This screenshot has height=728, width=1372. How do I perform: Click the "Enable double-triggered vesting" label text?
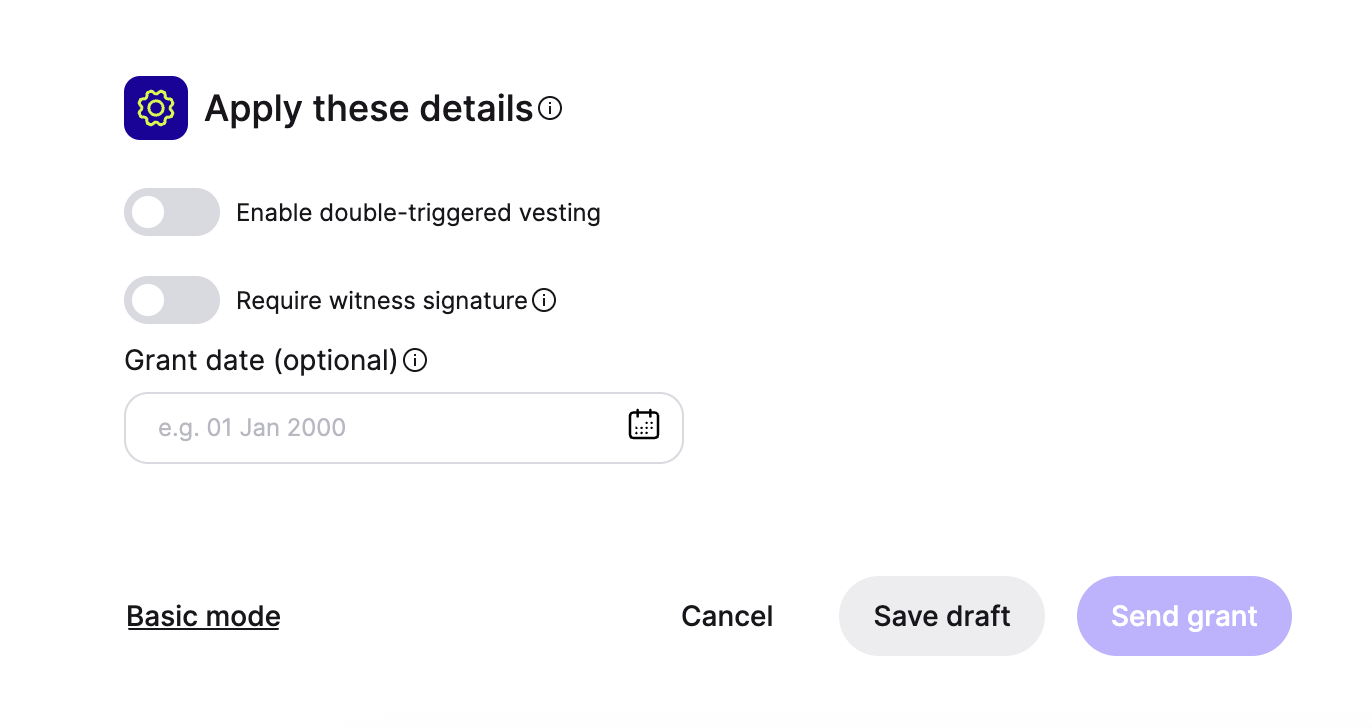point(418,213)
